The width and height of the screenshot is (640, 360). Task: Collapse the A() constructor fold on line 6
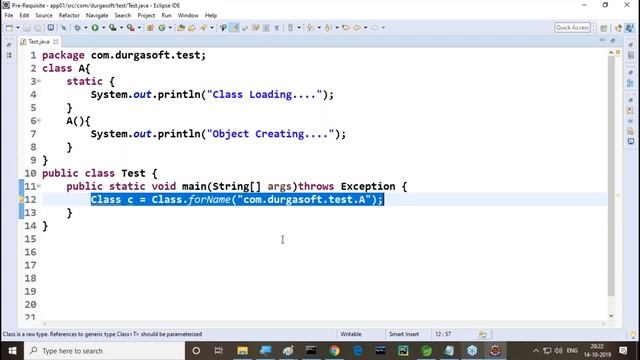point(39,120)
